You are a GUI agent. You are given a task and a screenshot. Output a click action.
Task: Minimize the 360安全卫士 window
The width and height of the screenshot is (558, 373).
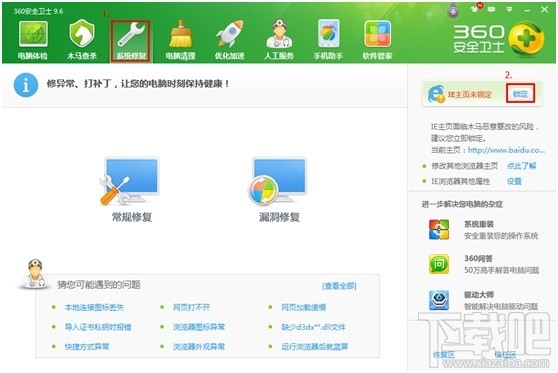pos(527,10)
